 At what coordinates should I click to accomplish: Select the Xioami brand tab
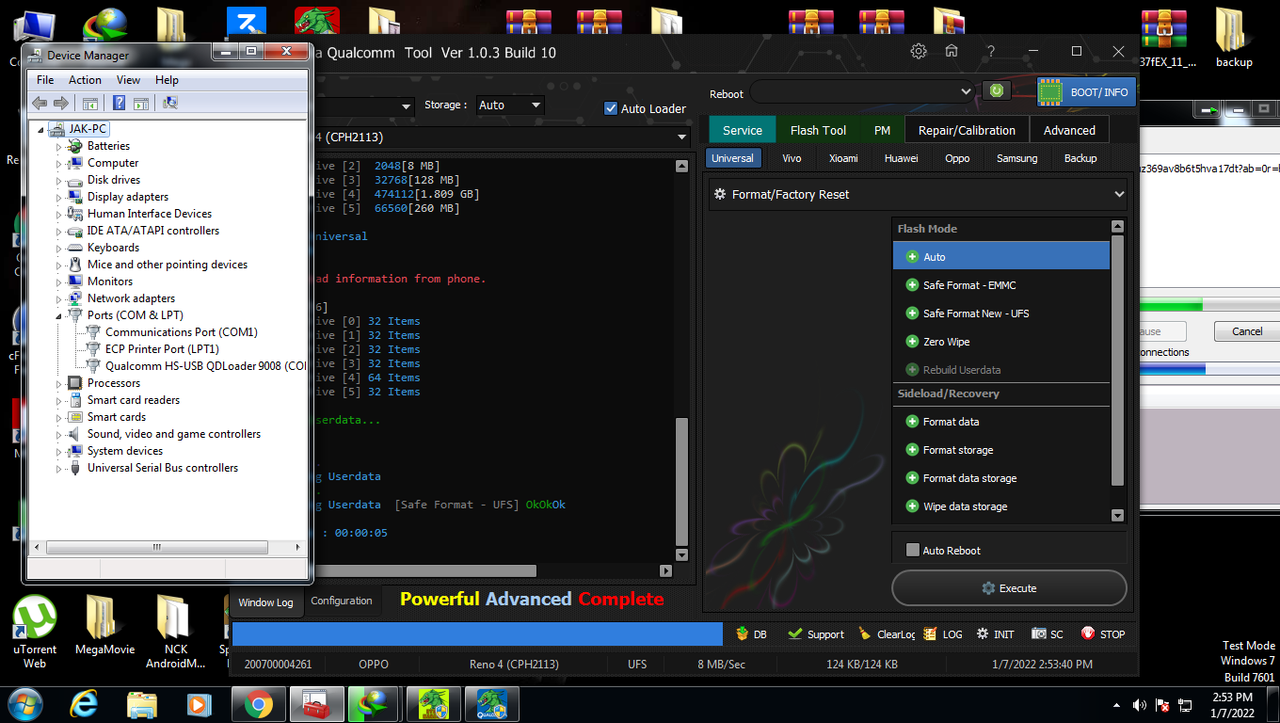(843, 158)
